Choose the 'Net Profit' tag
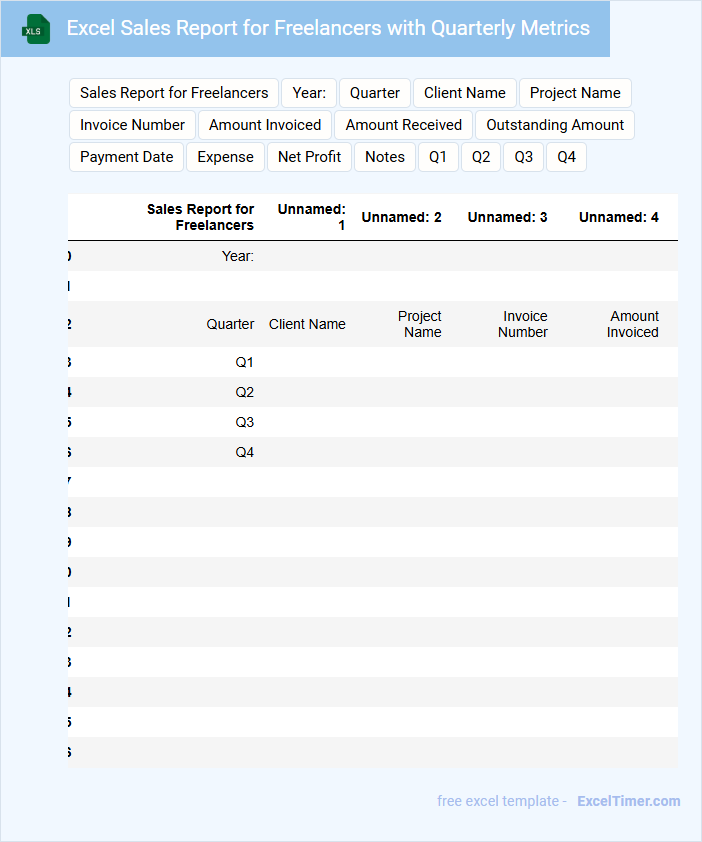 (x=309, y=157)
